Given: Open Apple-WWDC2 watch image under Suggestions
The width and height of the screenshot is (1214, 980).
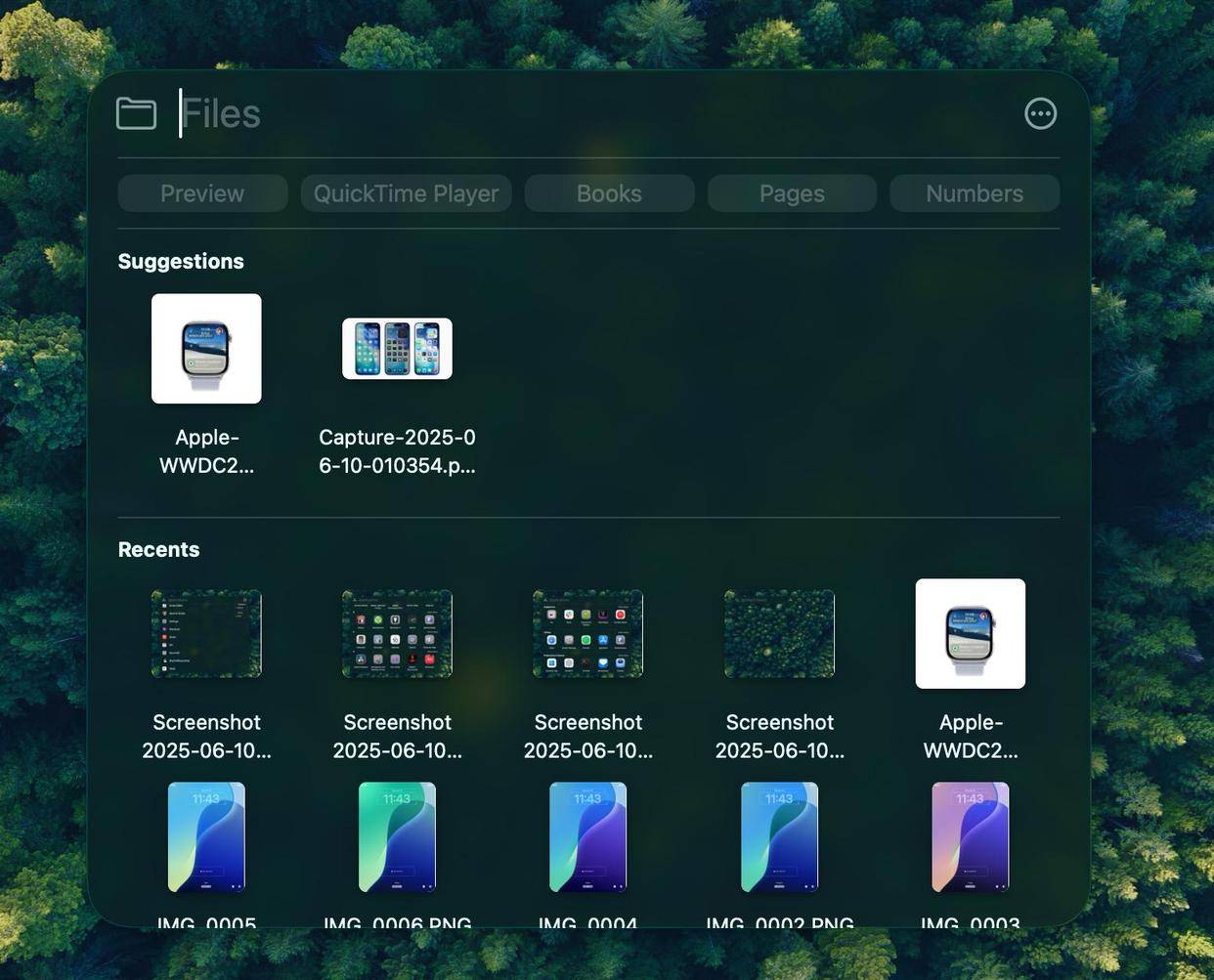Looking at the screenshot, I should [x=206, y=349].
